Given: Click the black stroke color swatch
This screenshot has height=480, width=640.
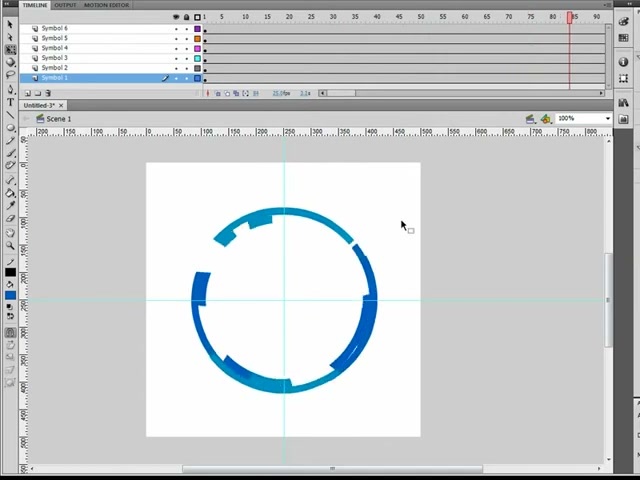Looking at the screenshot, I should pos(11,272).
